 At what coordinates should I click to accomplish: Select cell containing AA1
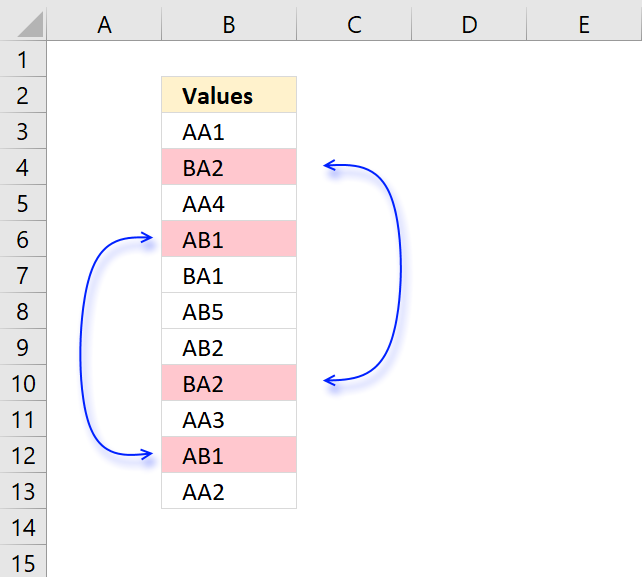tap(229, 131)
